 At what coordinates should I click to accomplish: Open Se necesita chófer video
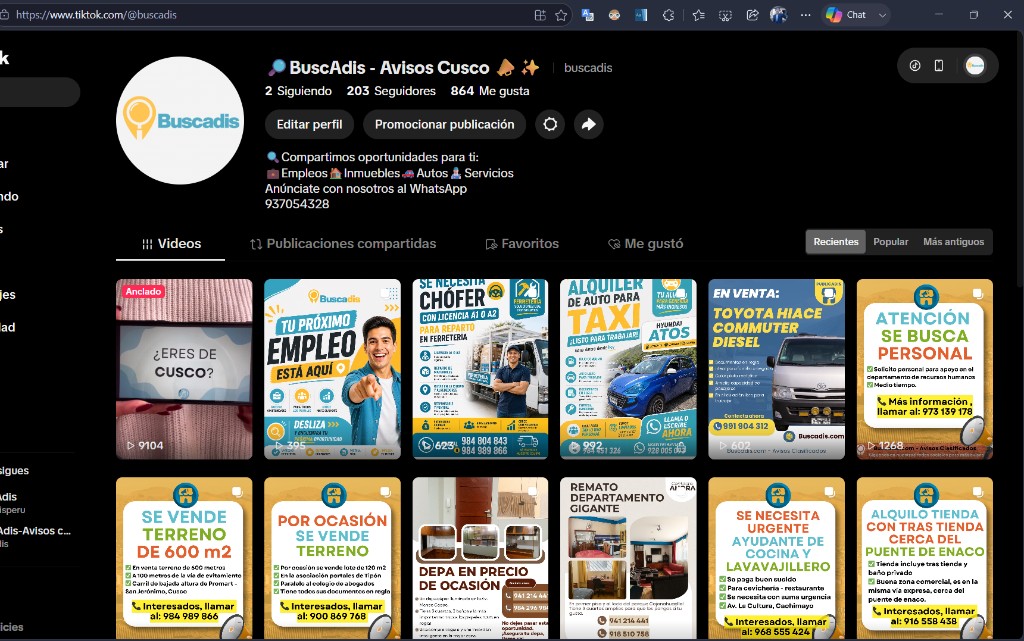point(481,369)
